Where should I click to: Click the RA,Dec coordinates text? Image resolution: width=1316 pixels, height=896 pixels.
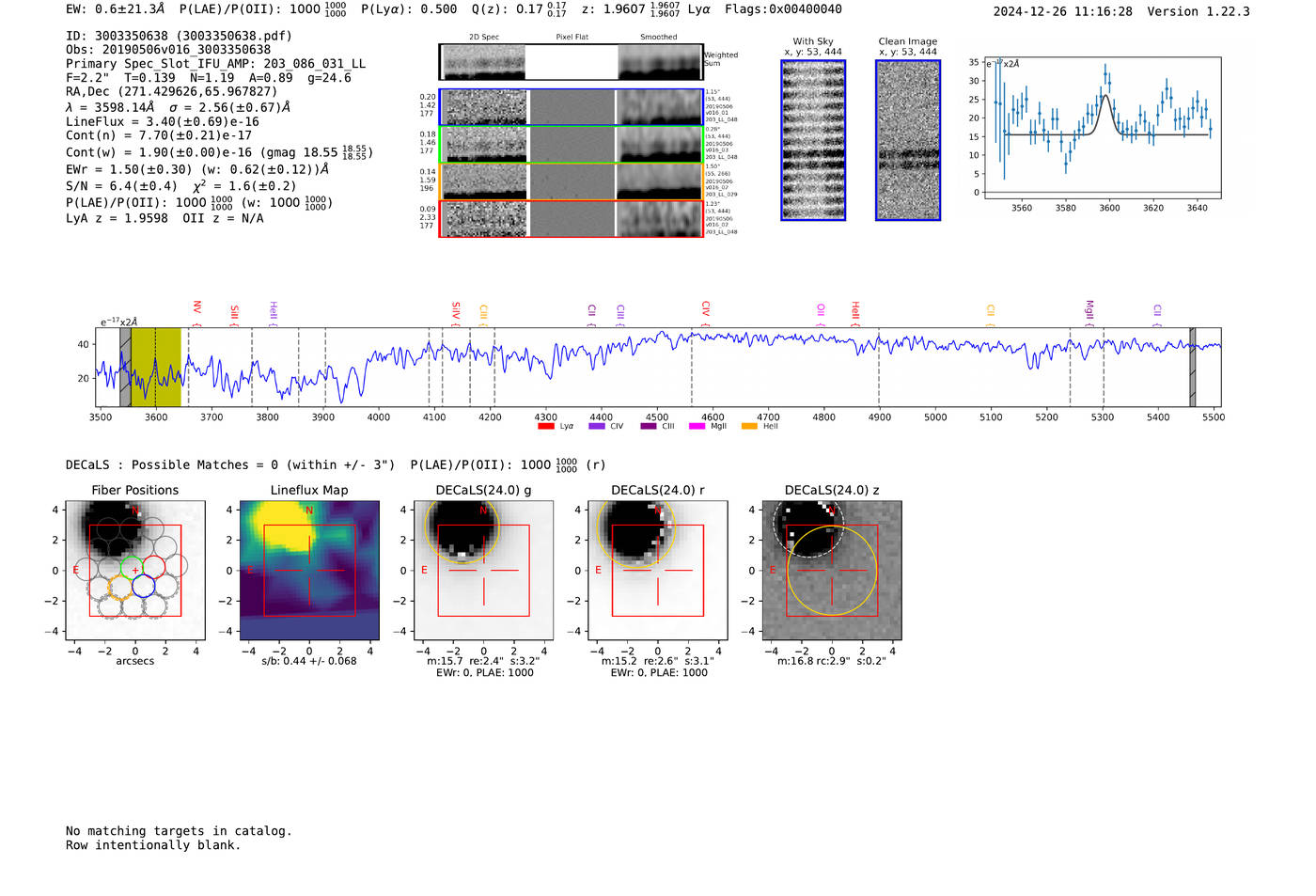pyautogui.click(x=172, y=91)
